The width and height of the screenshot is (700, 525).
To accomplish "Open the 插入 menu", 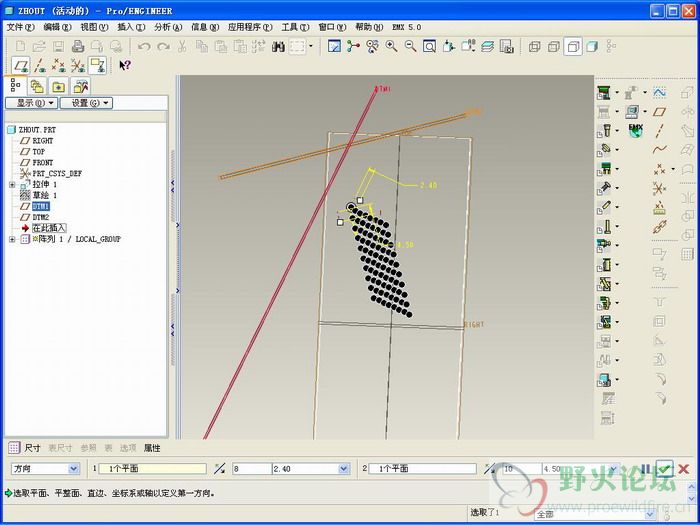I will tap(131, 27).
